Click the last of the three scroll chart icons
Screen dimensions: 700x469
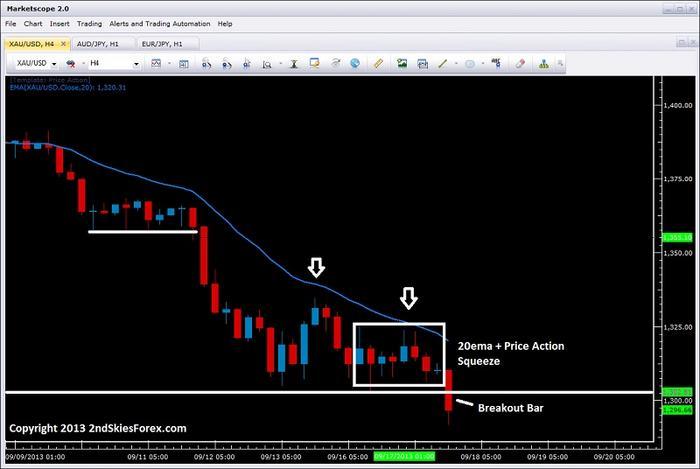tap(246, 64)
